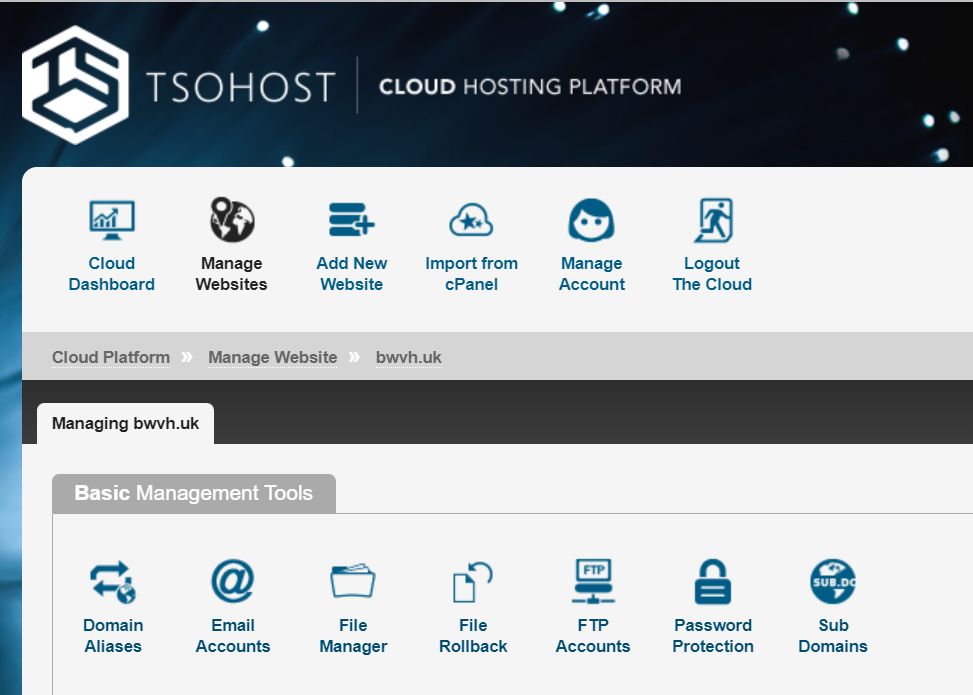Click the Manage Account face icon
Screen dimensions: 973x695
591,220
